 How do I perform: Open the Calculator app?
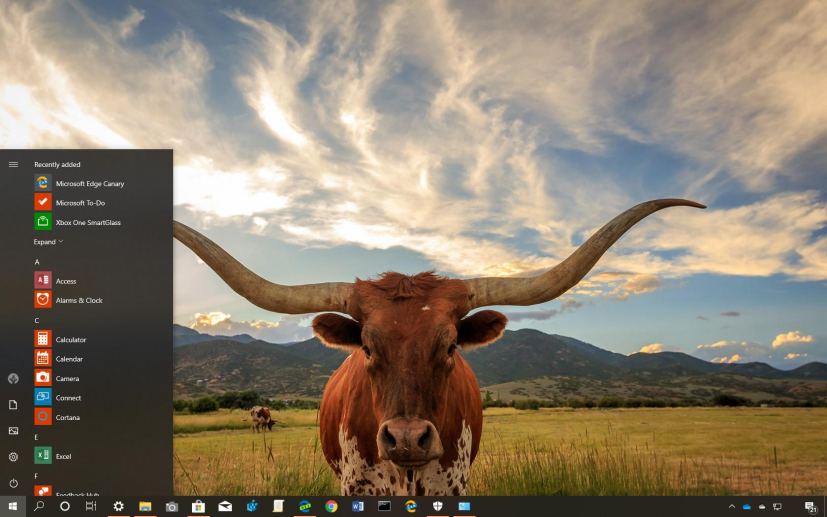click(x=70, y=340)
